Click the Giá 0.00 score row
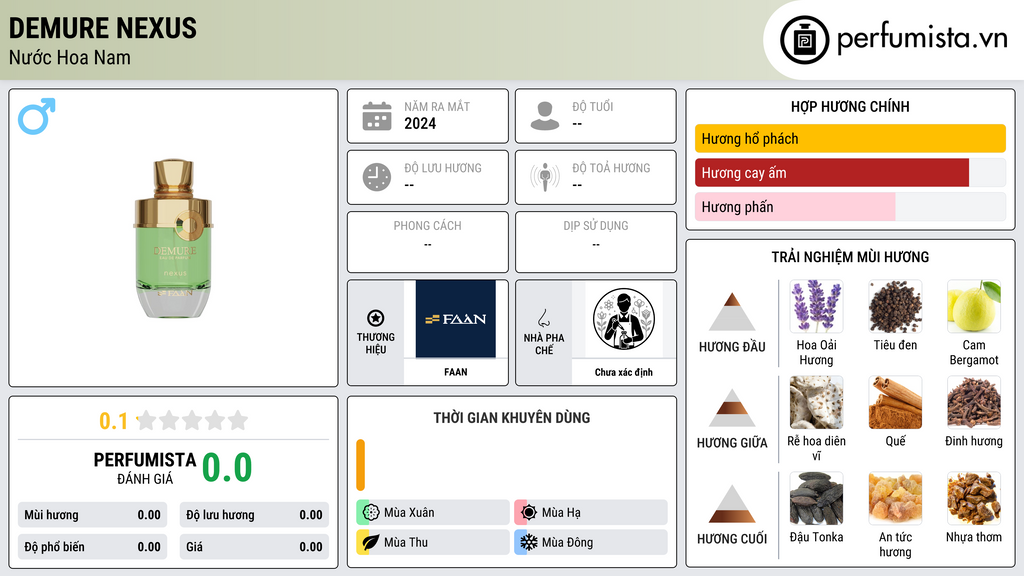1024x576 pixels. pyautogui.click(x=254, y=547)
